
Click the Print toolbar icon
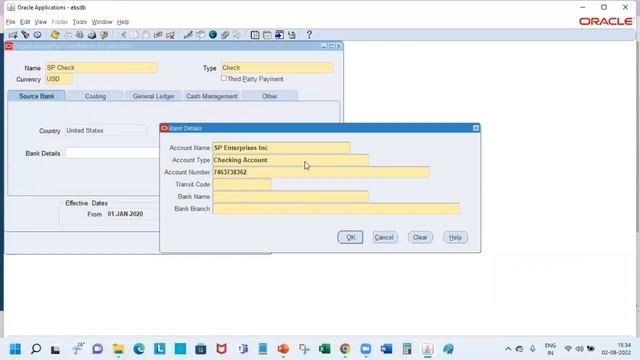[92, 35]
